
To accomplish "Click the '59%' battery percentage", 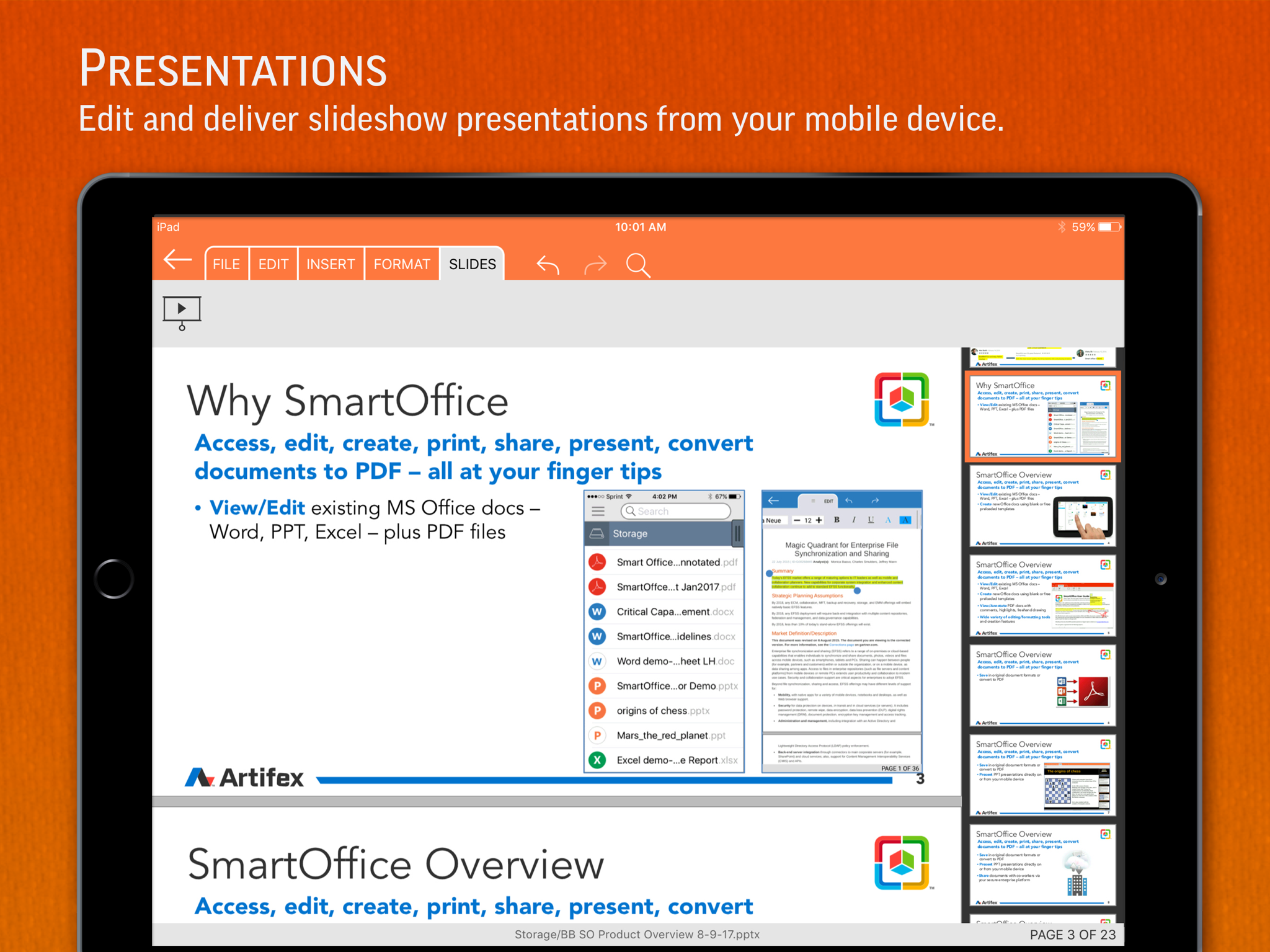I will [x=1083, y=227].
